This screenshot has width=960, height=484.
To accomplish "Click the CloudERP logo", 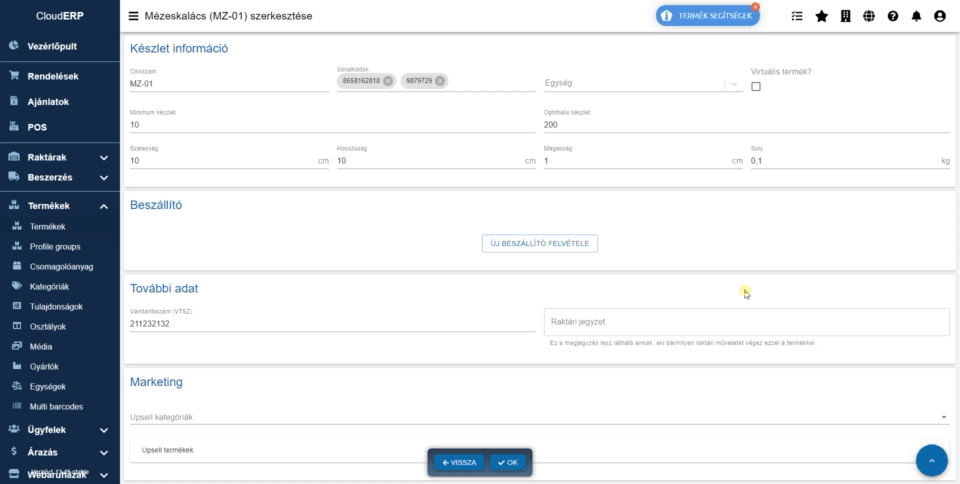I will 60,16.
